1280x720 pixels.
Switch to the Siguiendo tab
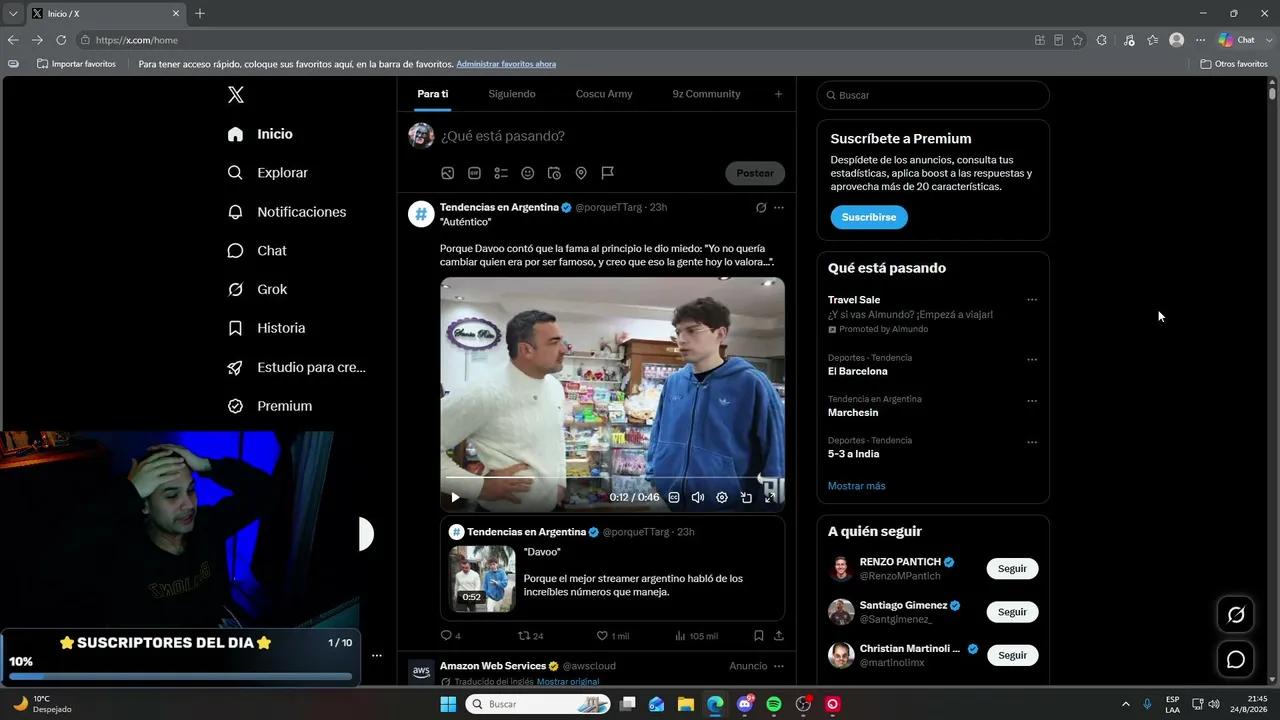(x=512, y=94)
